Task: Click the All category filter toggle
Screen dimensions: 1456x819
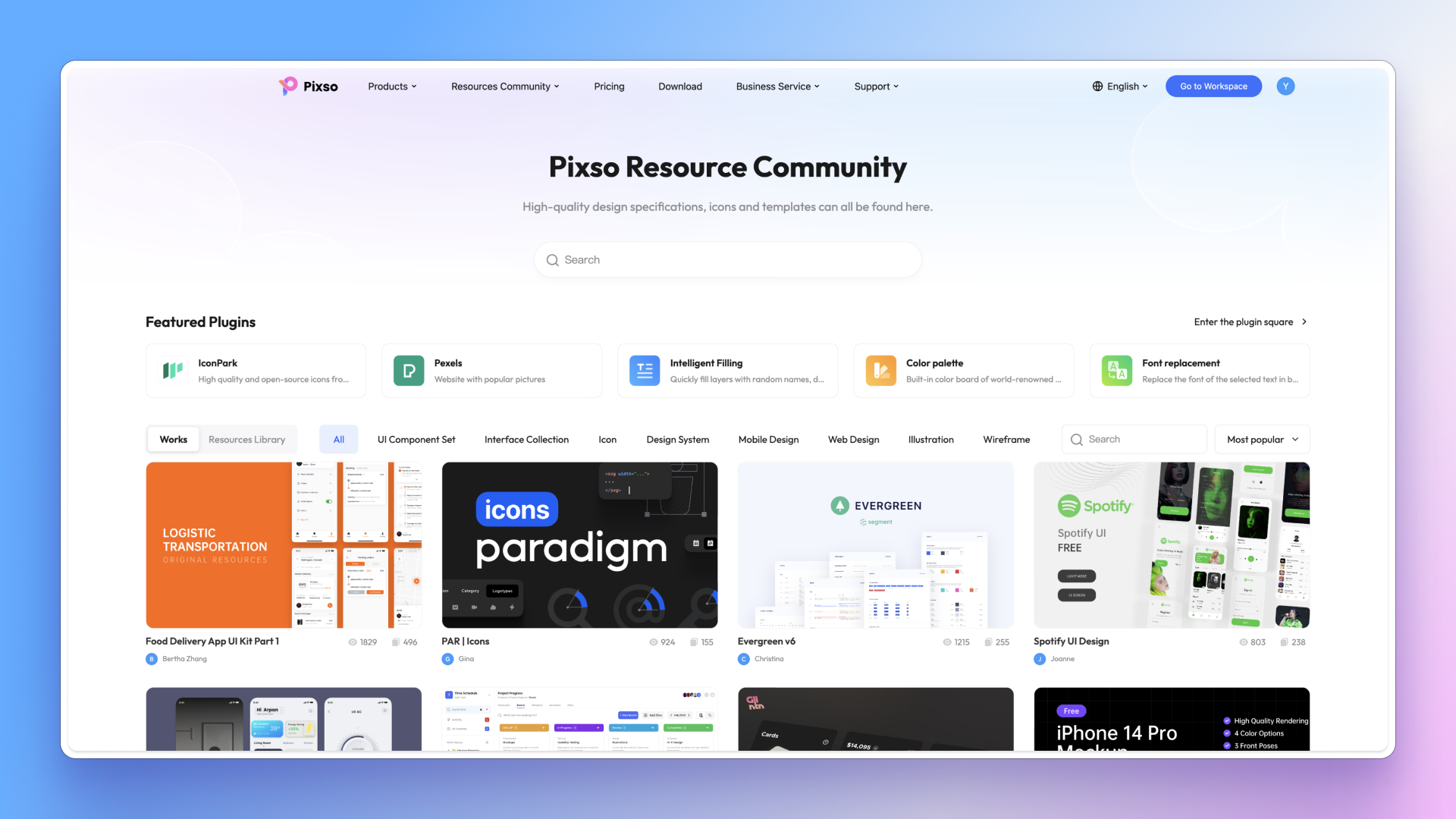Action: [x=338, y=439]
